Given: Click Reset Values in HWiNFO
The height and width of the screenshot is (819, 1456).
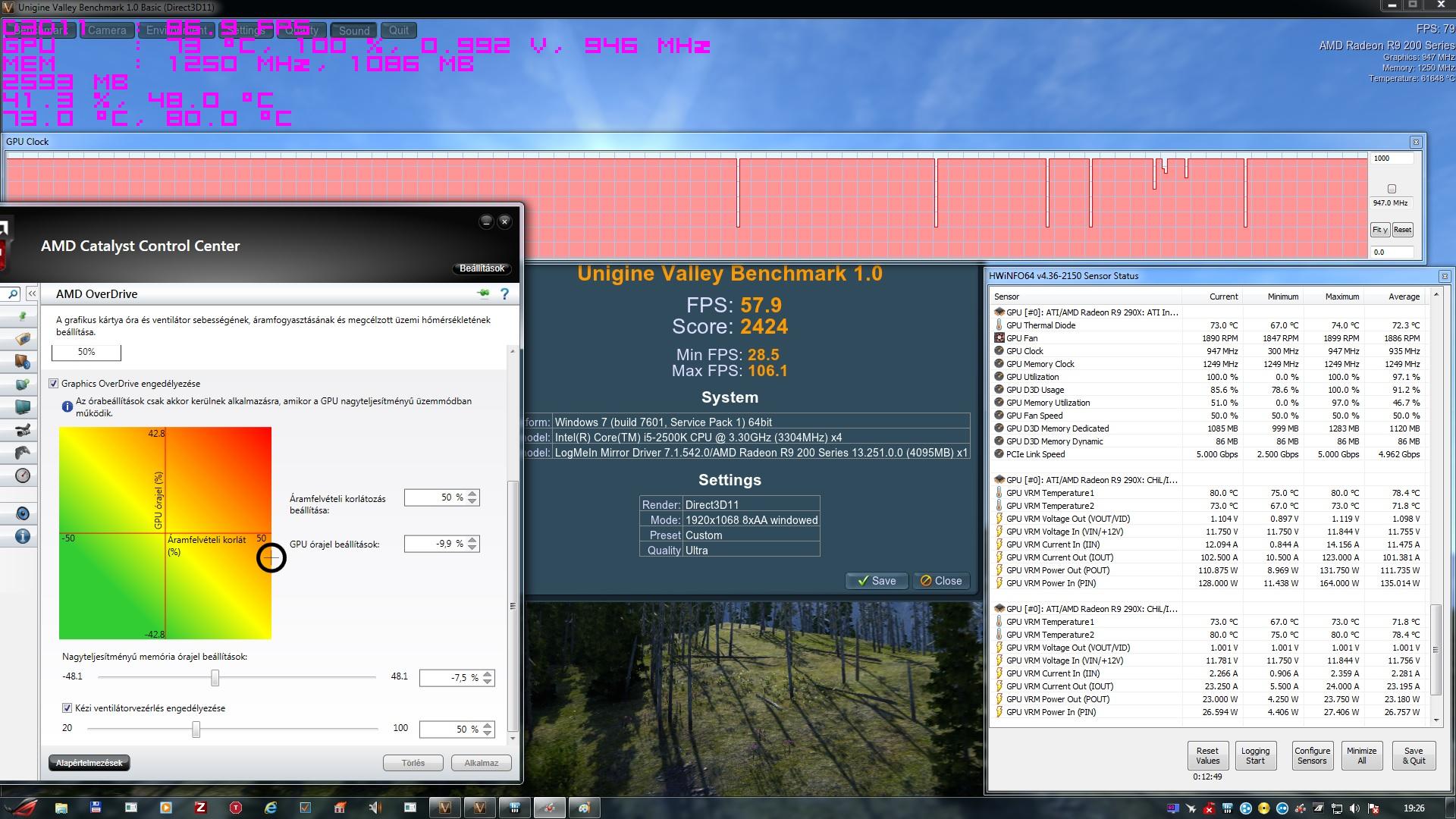Looking at the screenshot, I should (1207, 755).
